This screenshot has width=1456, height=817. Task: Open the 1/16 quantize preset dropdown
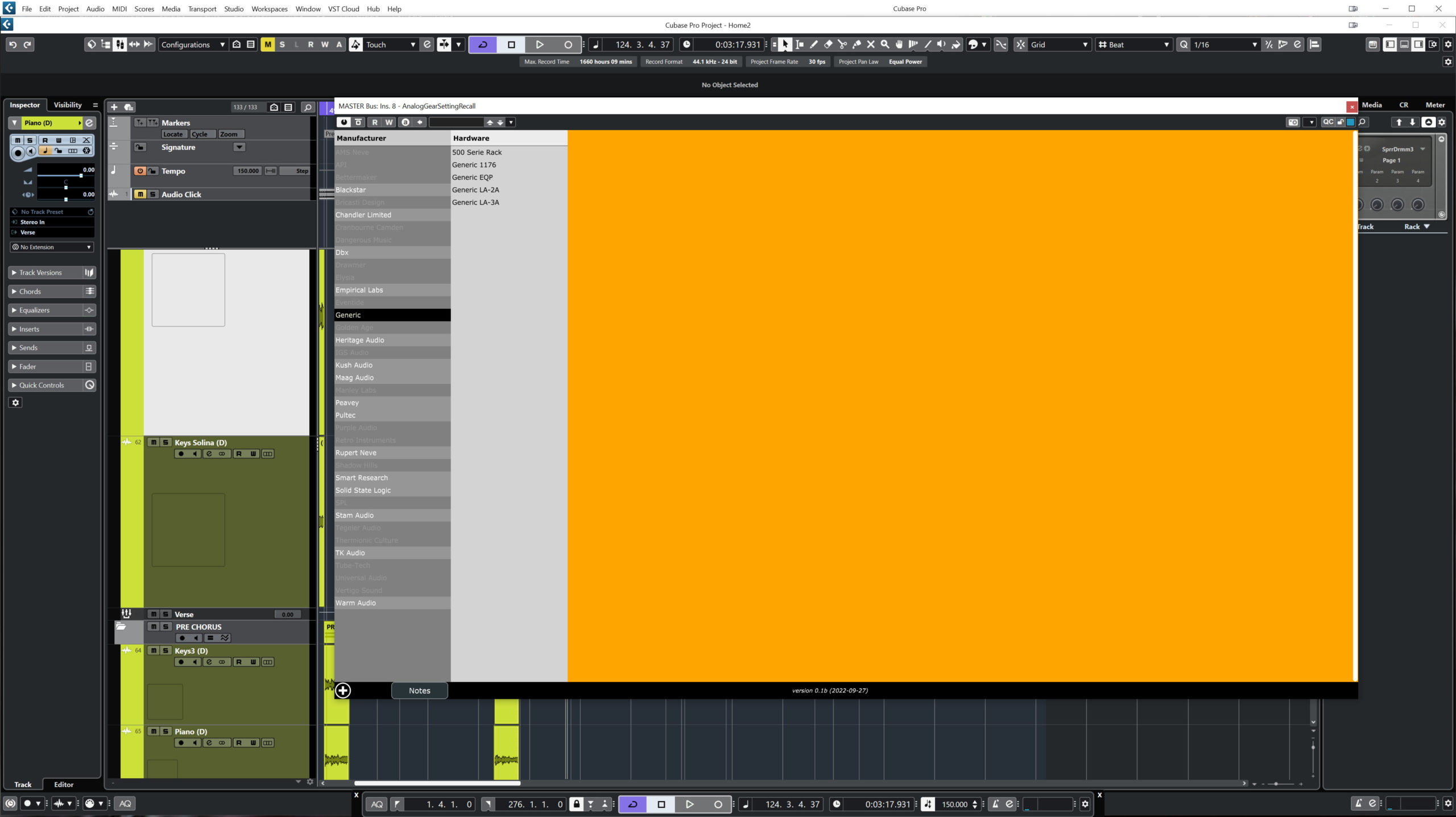click(x=1224, y=44)
